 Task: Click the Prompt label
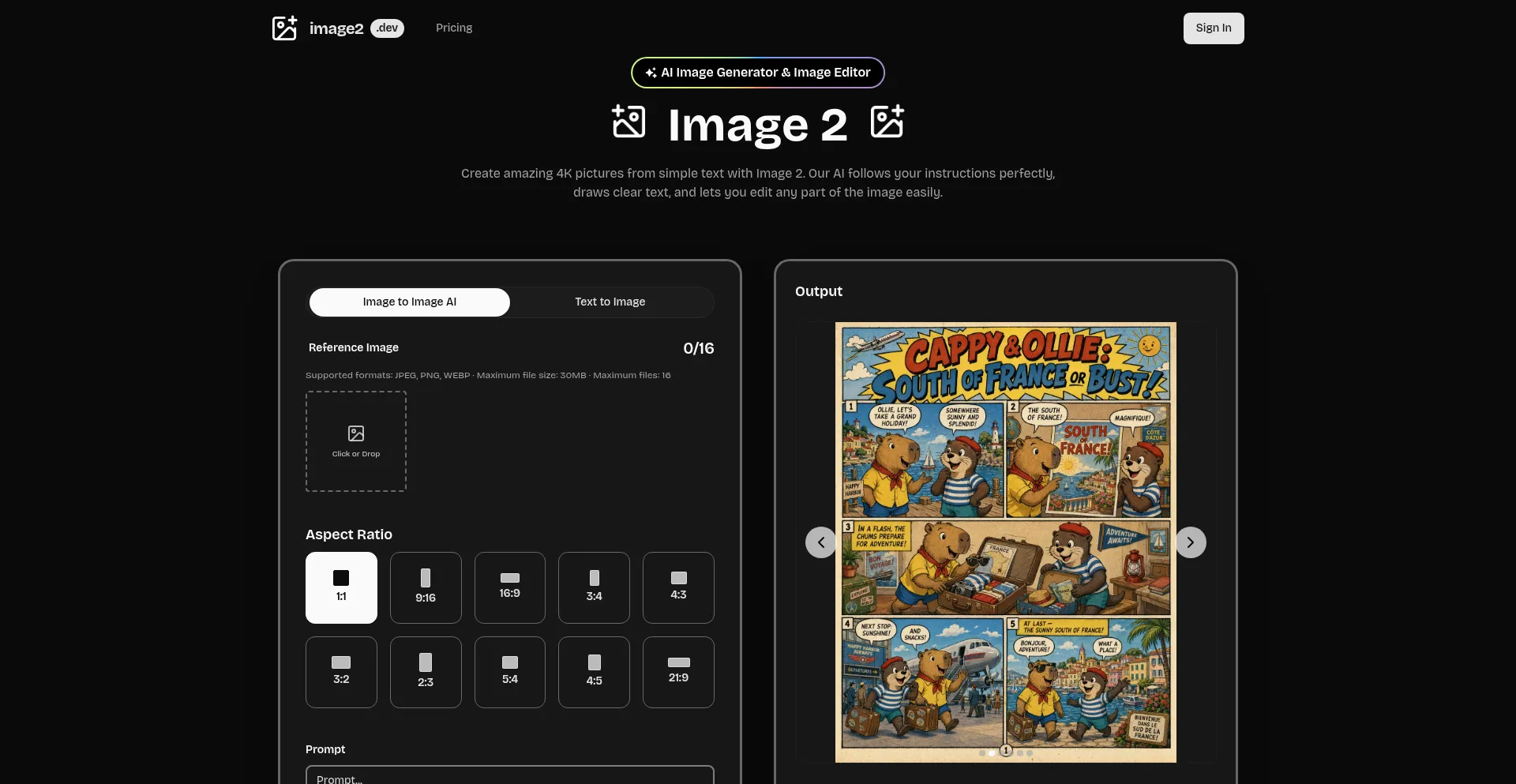(325, 749)
